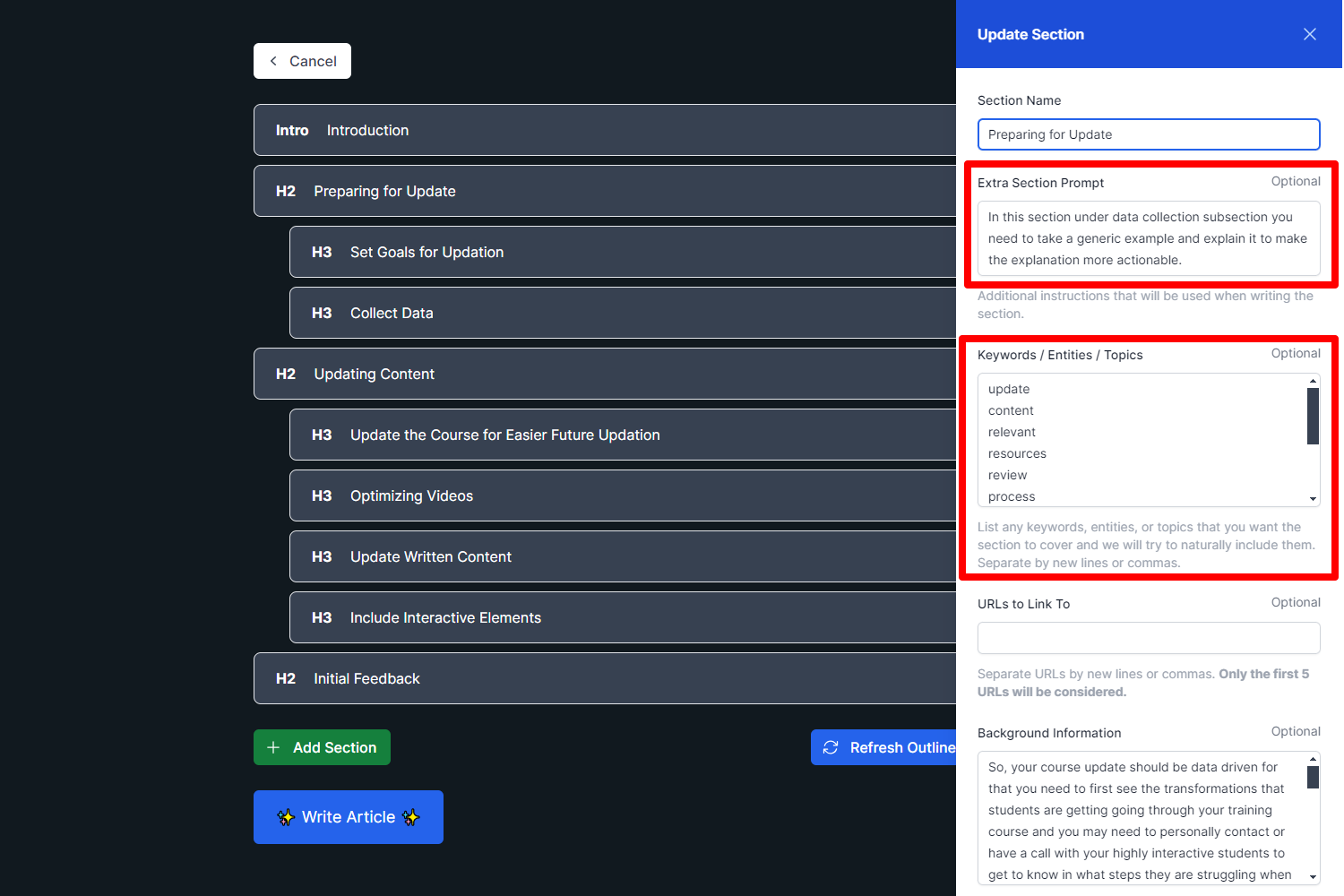Select the Optimizing Videos subsection

click(623, 495)
